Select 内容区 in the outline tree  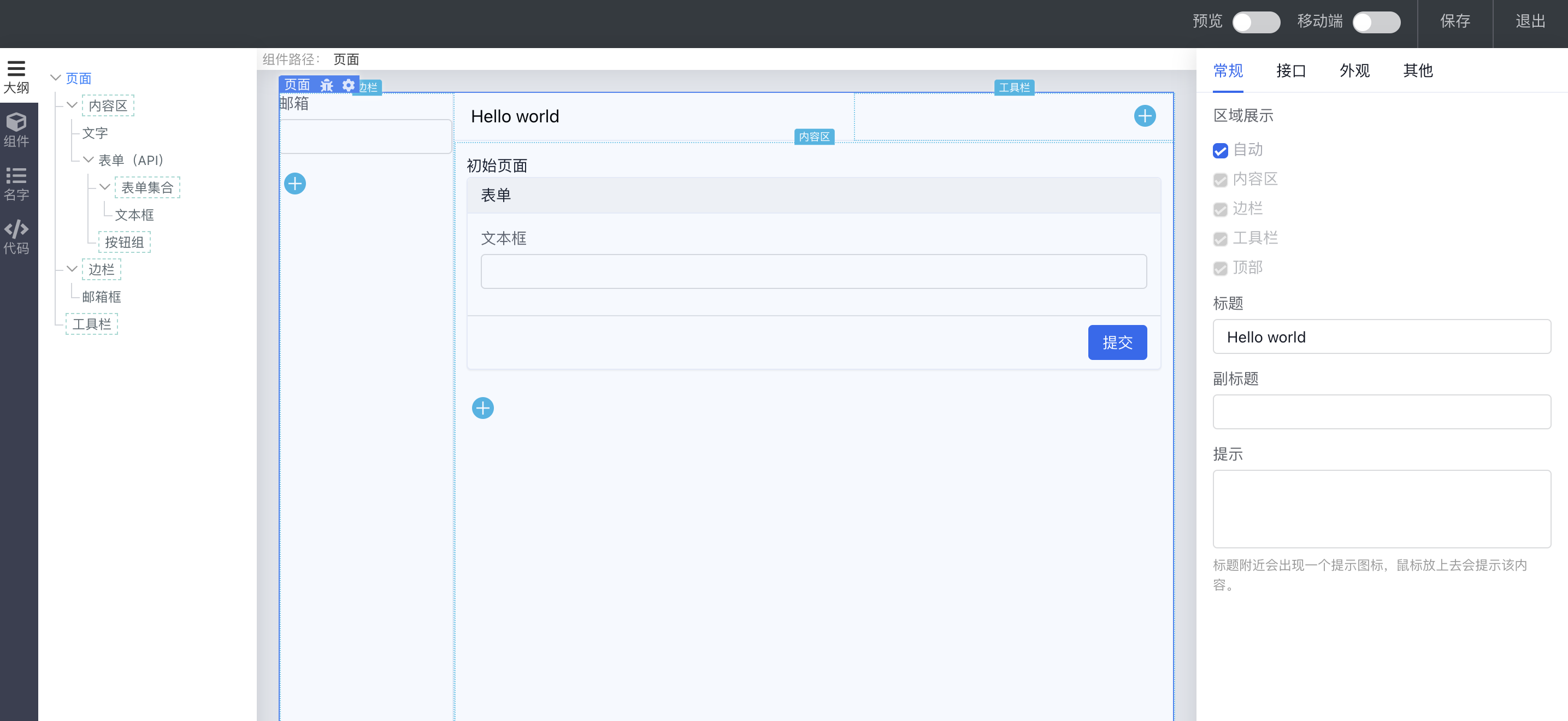coord(108,105)
